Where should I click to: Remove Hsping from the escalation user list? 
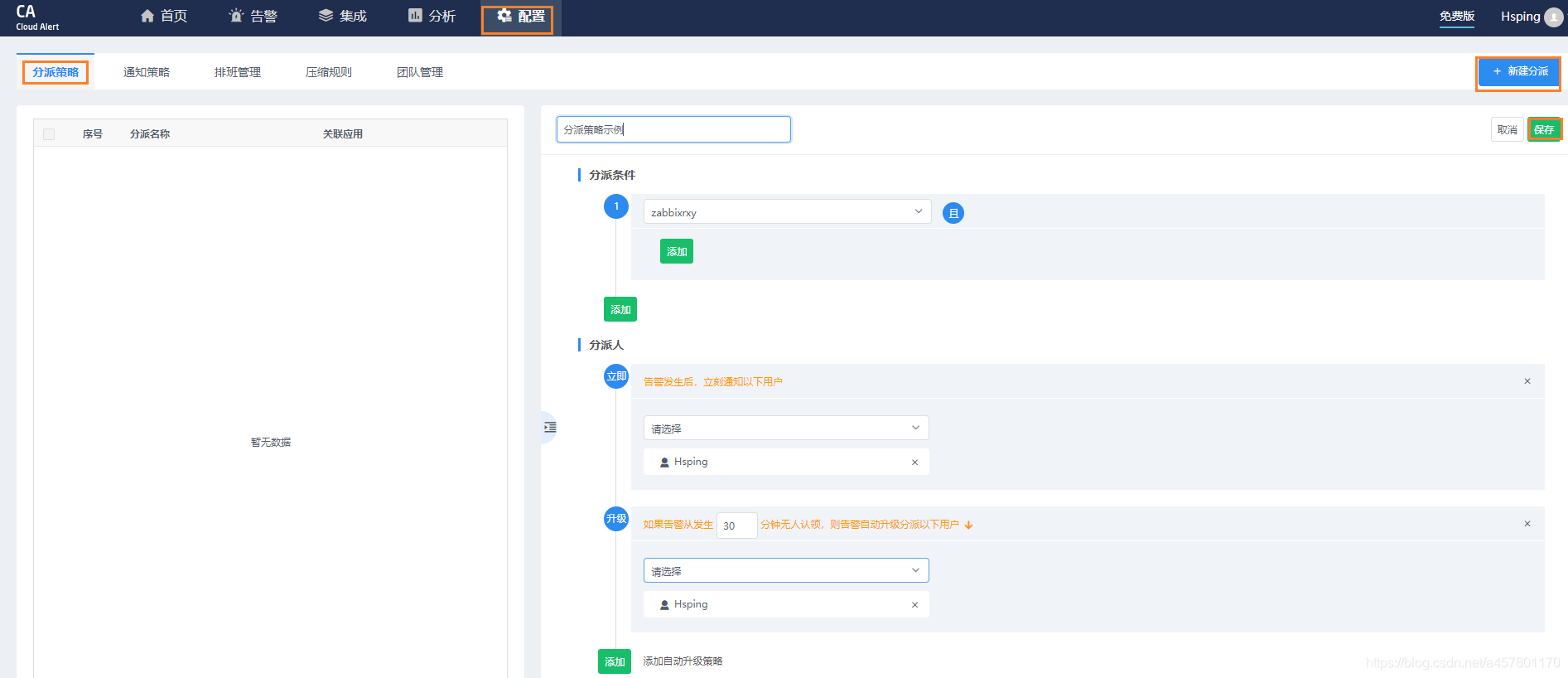click(x=914, y=605)
